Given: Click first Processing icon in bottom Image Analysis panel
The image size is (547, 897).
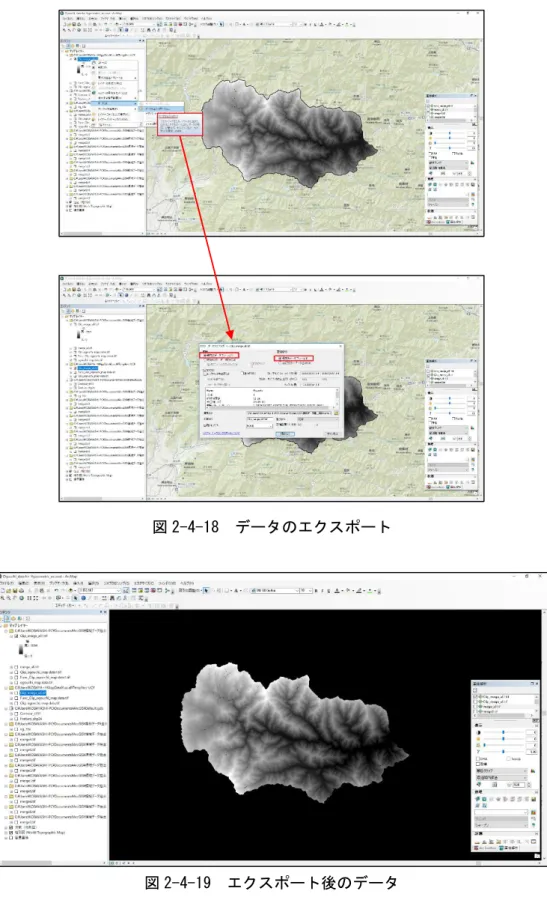Looking at the screenshot, I should pos(477,799).
